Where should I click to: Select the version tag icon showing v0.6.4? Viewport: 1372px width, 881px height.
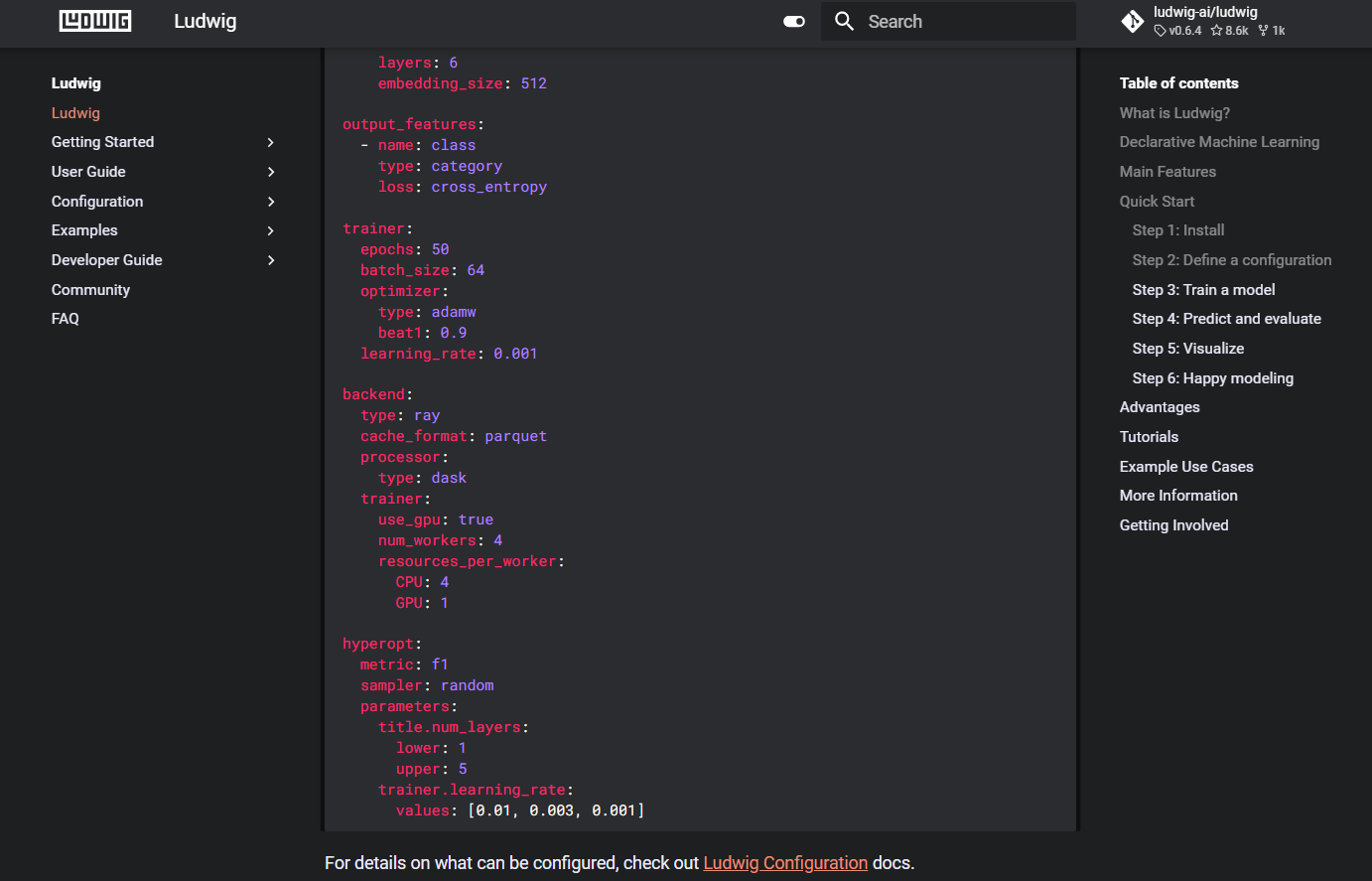[x=1162, y=30]
